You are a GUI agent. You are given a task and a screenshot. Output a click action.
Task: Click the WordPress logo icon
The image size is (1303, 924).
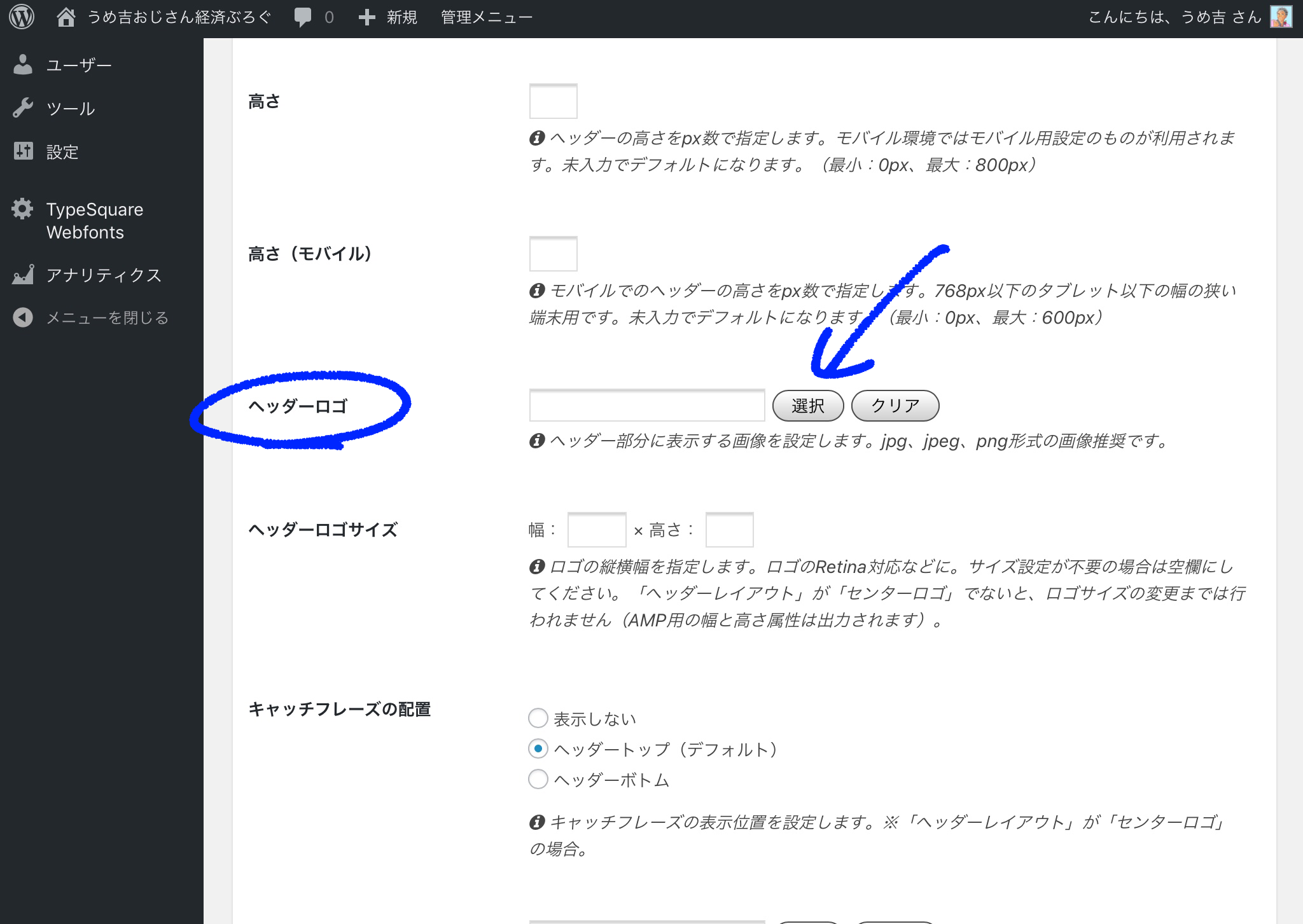[22, 17]
